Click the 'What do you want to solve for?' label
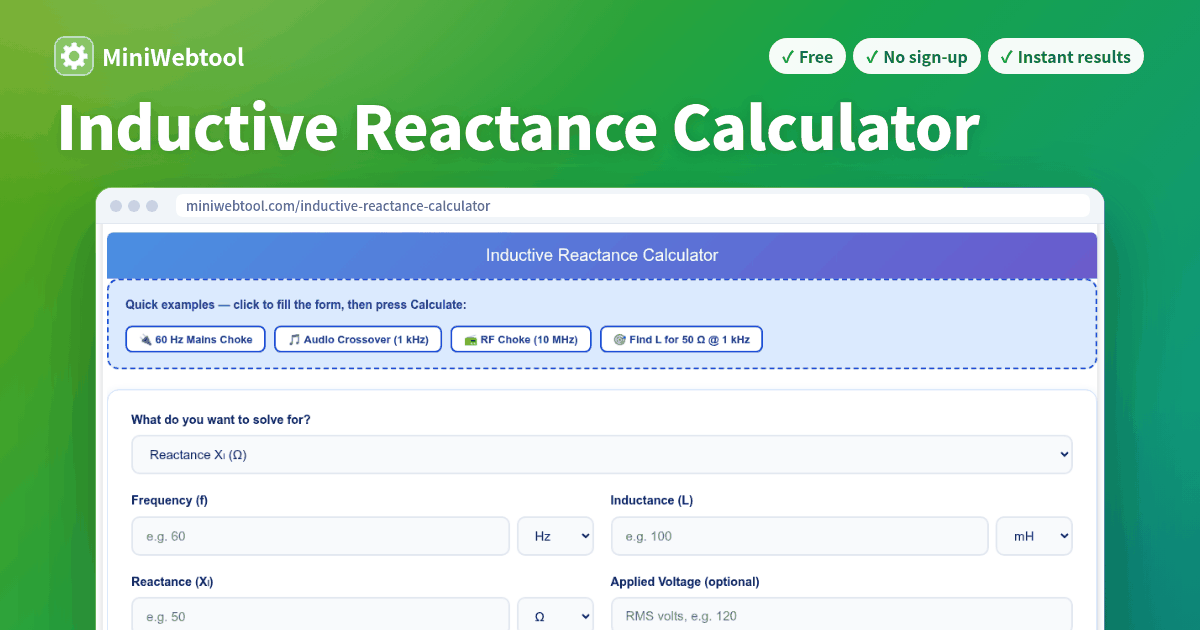The height and width of the screenshot is (630, 1200). [221, 419]
